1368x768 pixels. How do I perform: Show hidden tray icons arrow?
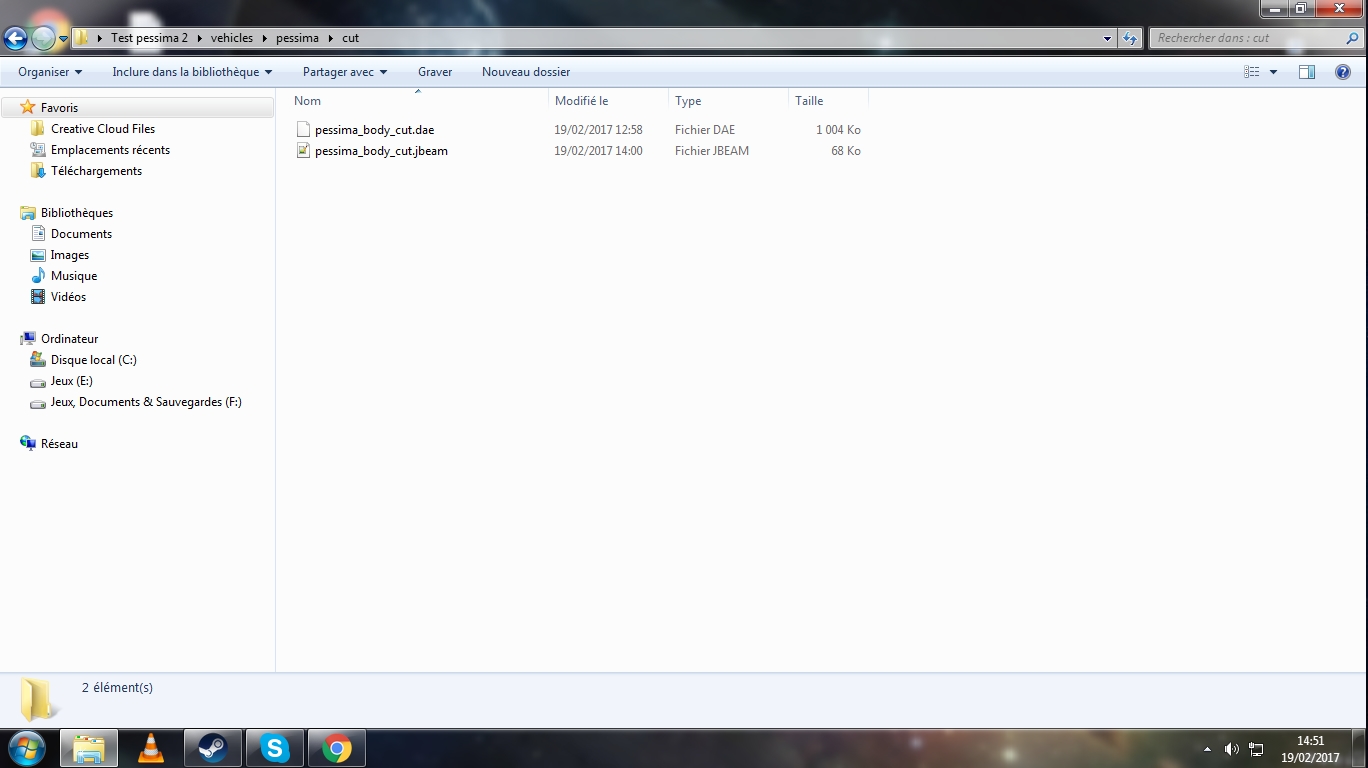[x=1207, y=749]
